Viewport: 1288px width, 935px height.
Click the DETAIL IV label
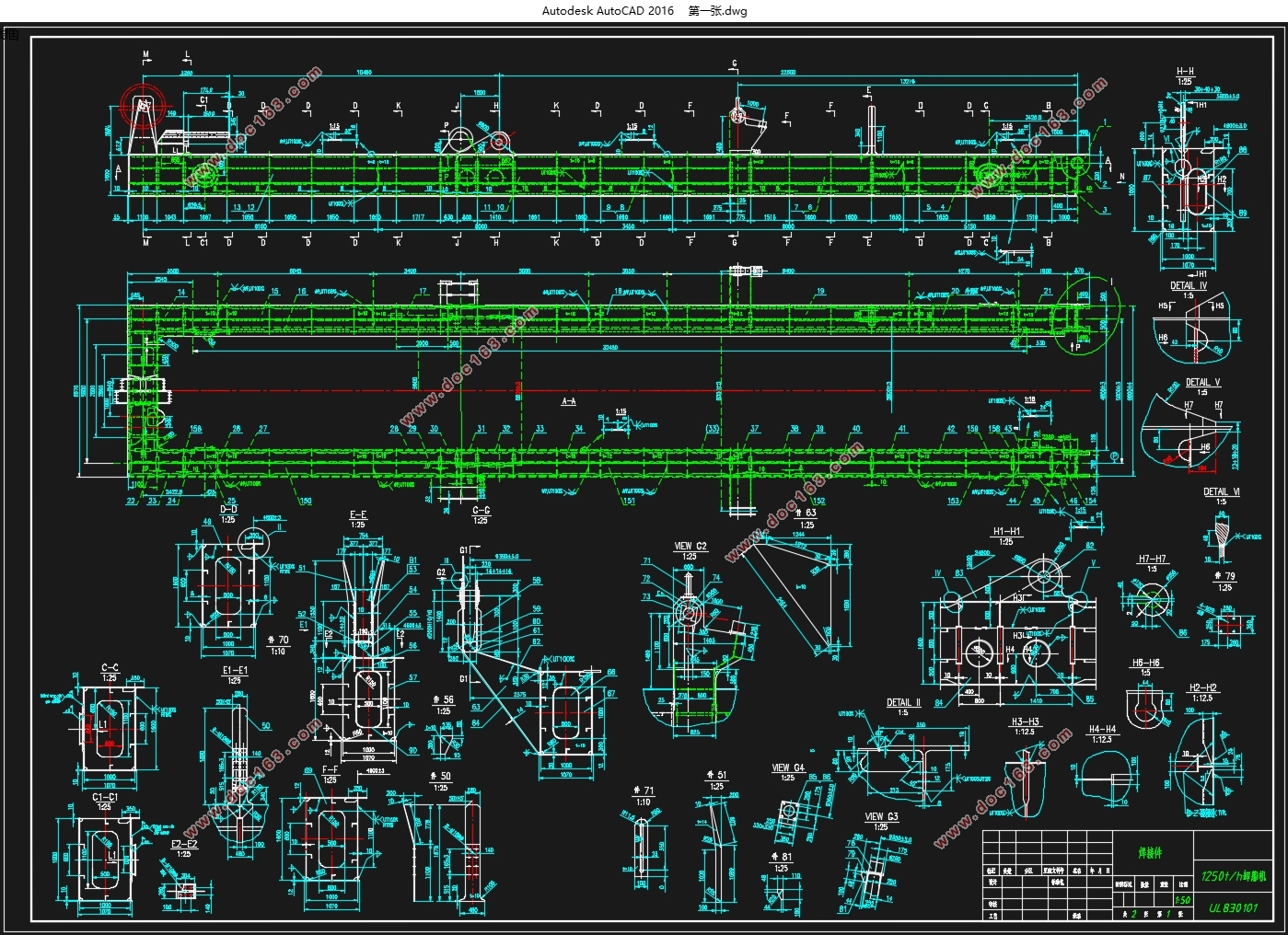click(1189, 285)
